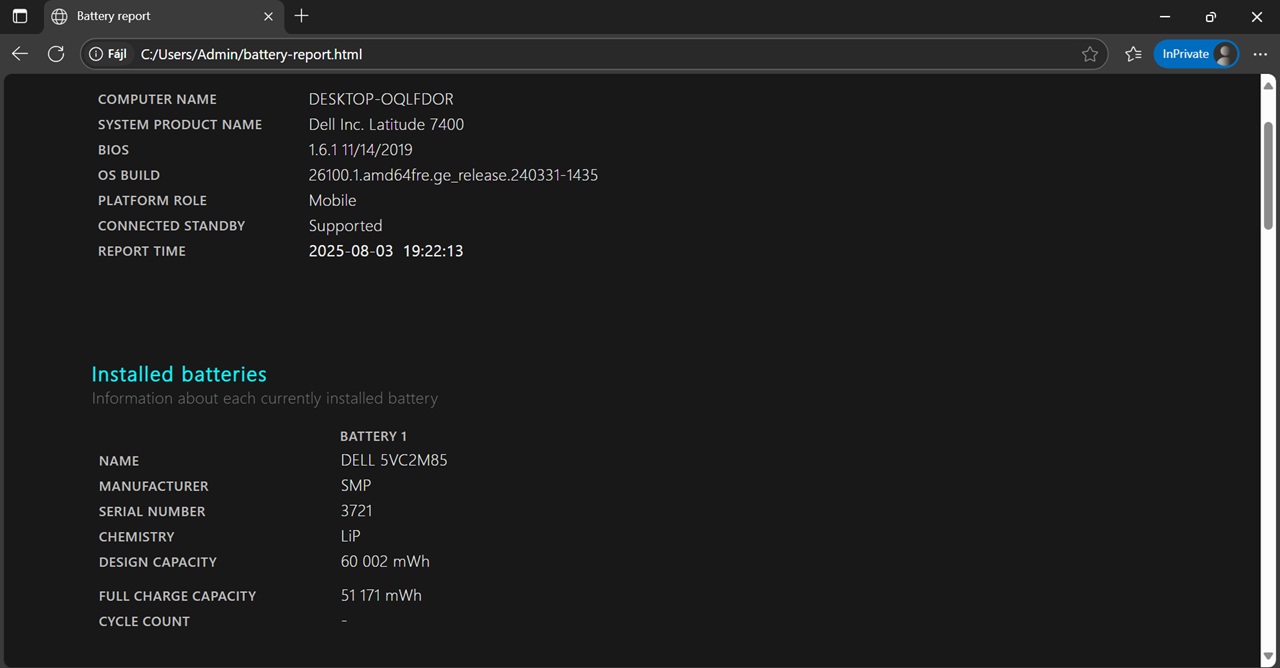Select the manufacturer value SMP

coord(356,485)
